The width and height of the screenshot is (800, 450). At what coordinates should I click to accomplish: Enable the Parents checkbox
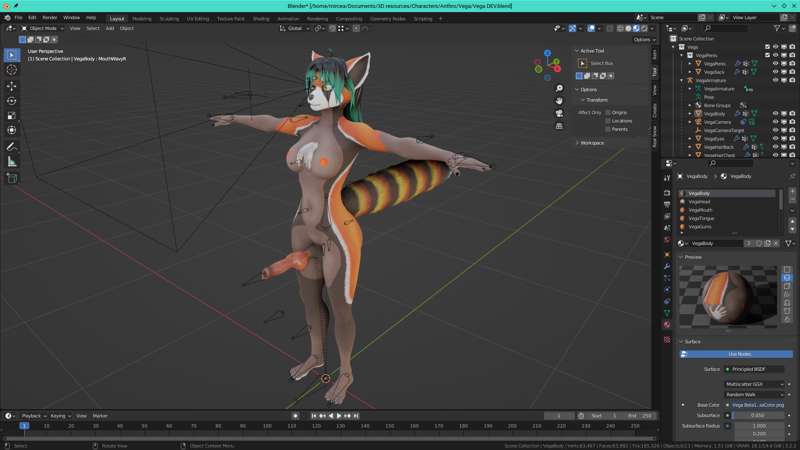[x=608, y=129]
